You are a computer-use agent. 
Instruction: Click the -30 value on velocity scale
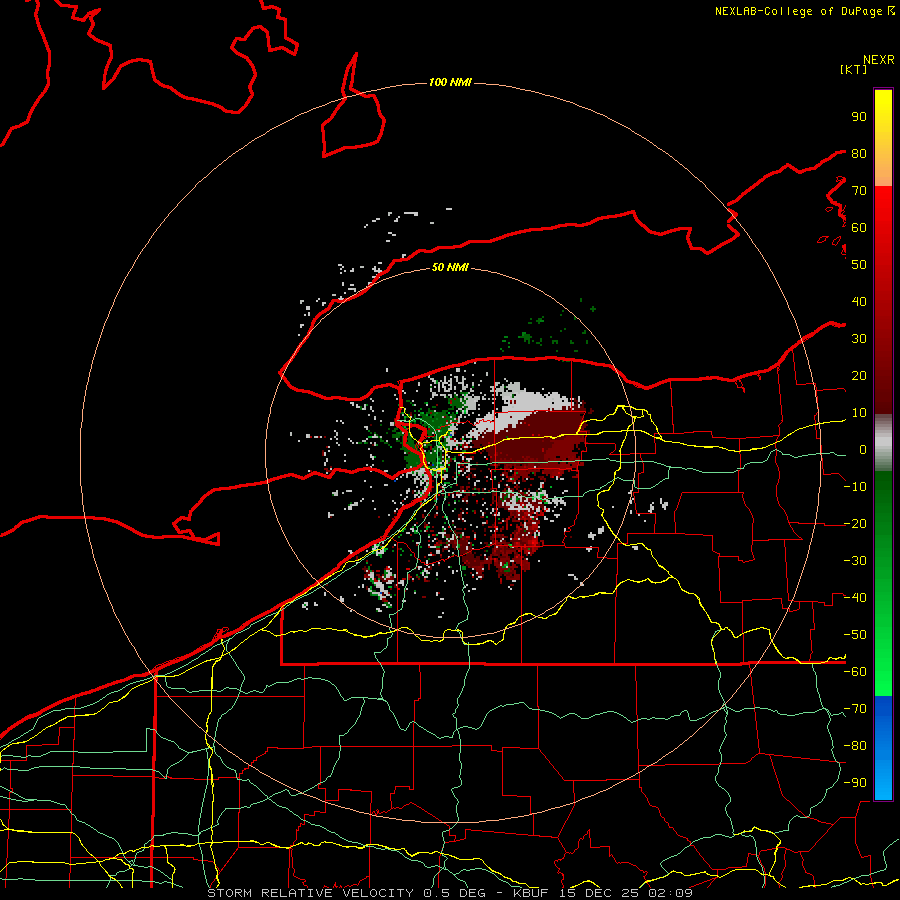click(x=855, y=561)
